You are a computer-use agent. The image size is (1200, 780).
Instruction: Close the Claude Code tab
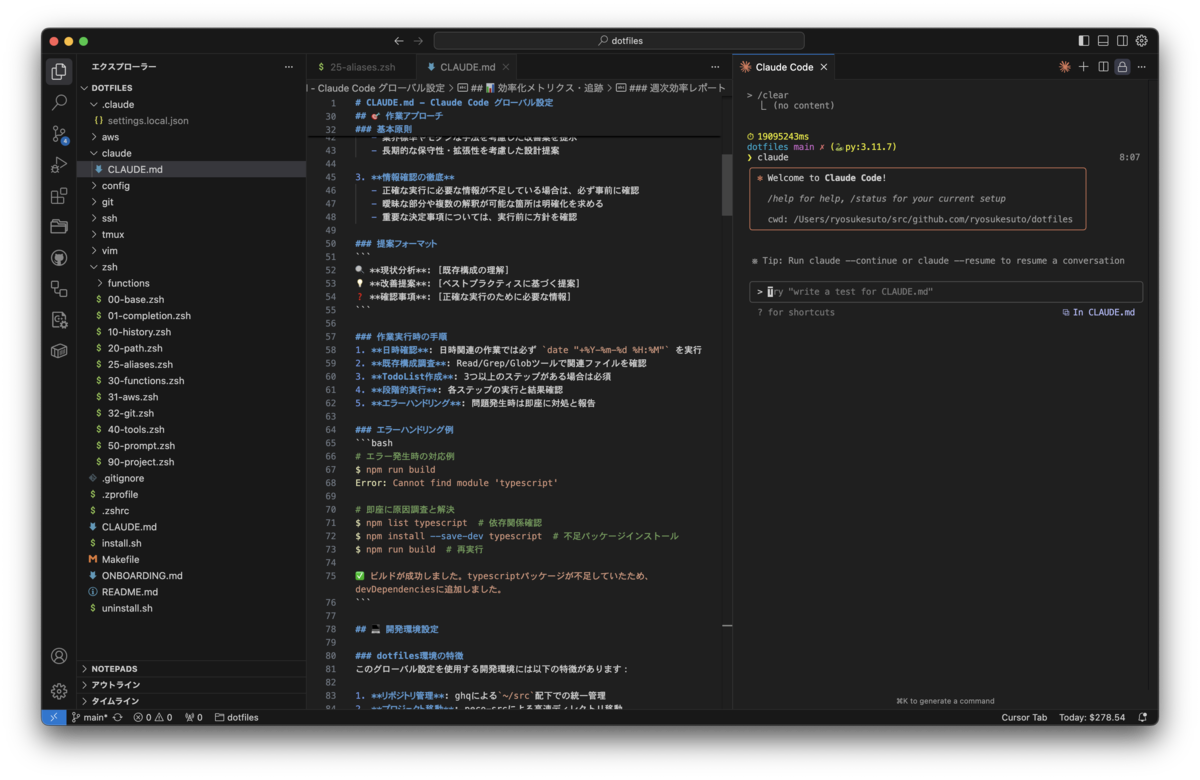(824, 67)
